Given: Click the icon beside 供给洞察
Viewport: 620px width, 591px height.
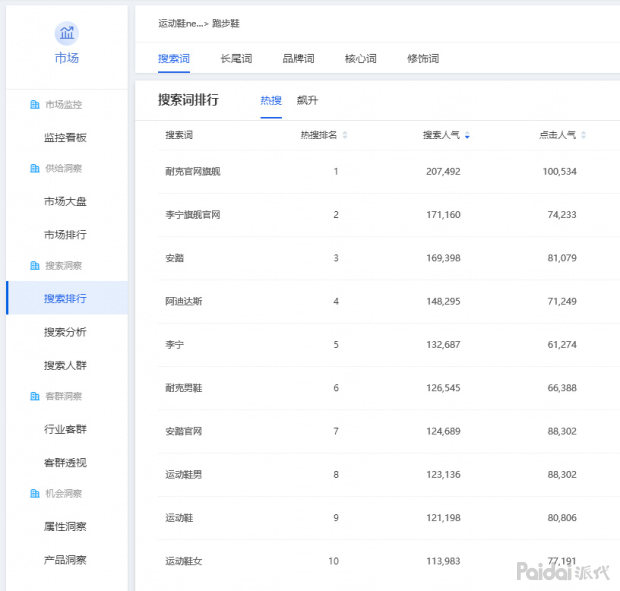Looking at the screenshot, I should point(35,168).
